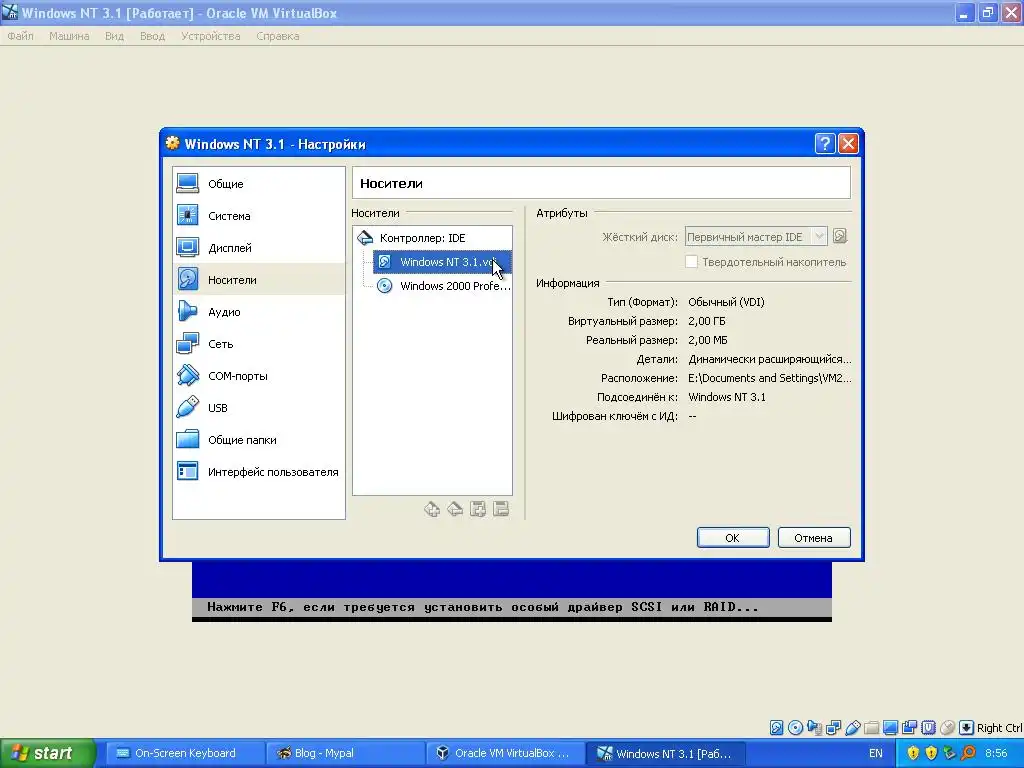Click the Обычный (VDI) format value
The width and height of the screenshot is (1024, 768).
726,302
